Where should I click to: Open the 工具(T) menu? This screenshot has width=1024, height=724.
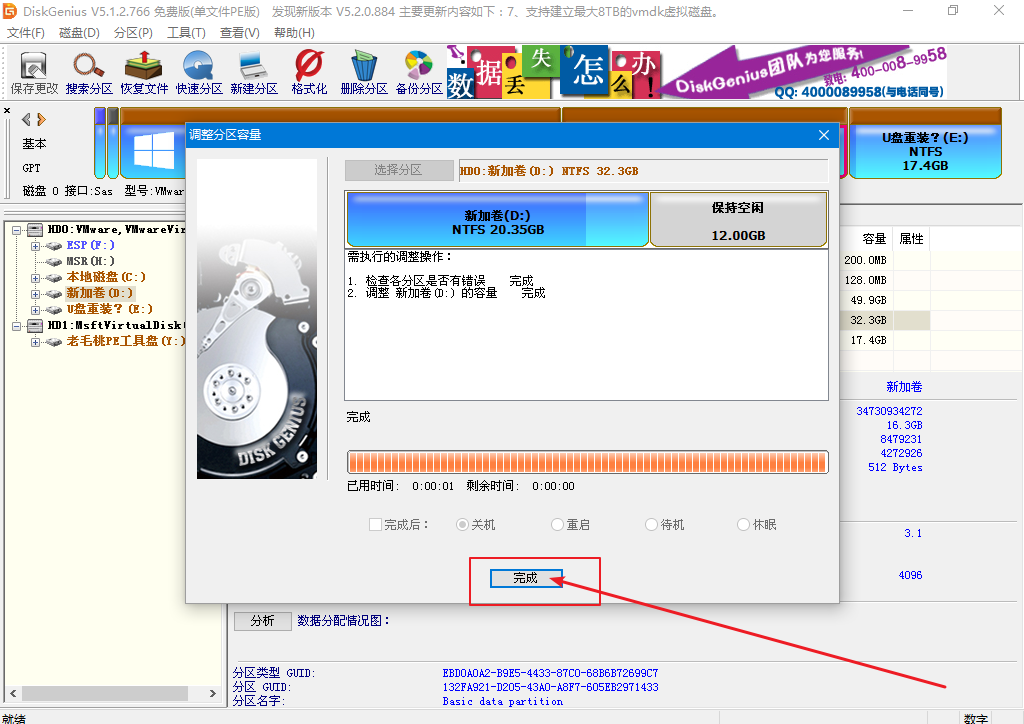pyautogui.click(x=186, y=33)
